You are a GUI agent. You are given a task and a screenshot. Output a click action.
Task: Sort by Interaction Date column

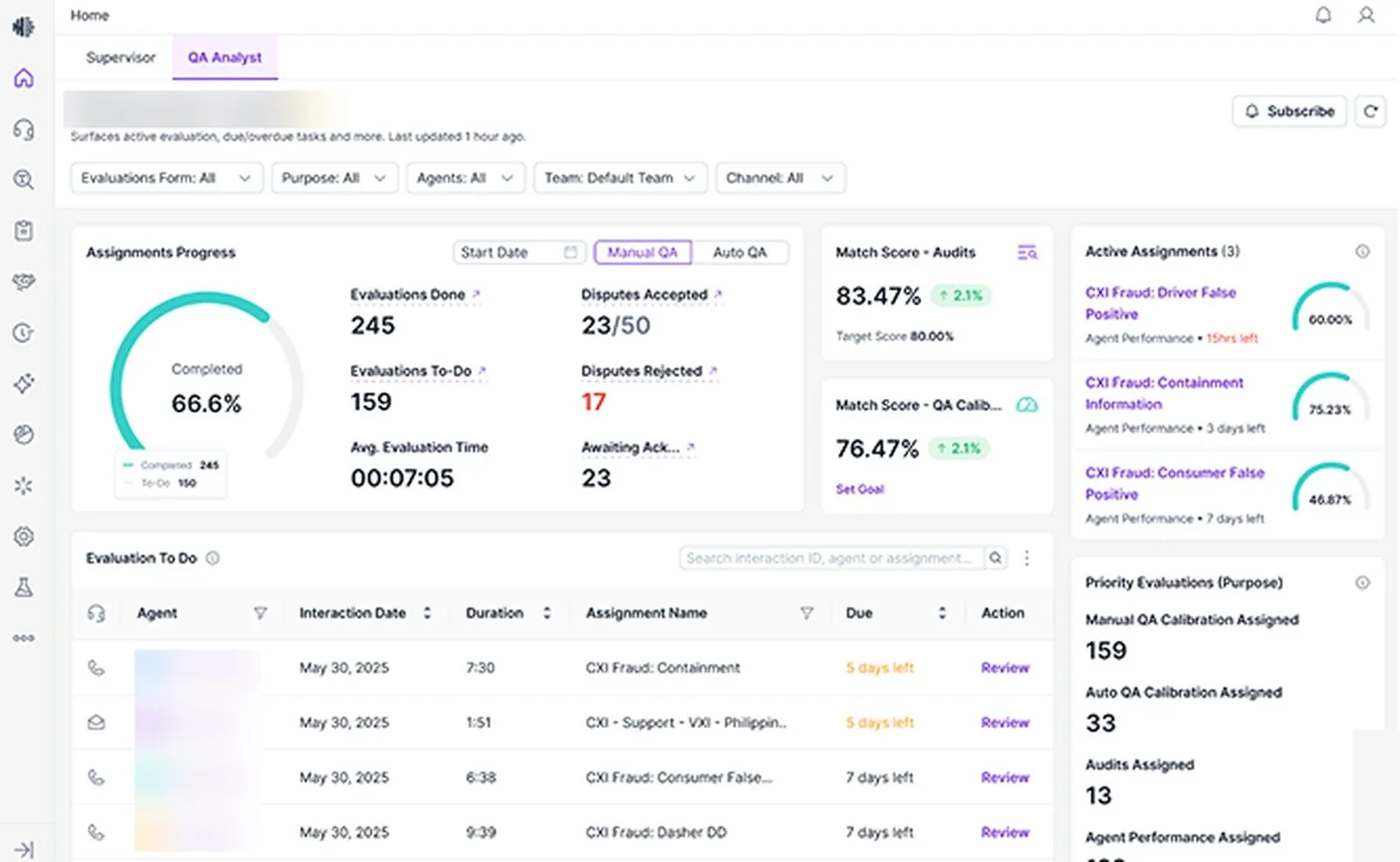tap(427, 613)
